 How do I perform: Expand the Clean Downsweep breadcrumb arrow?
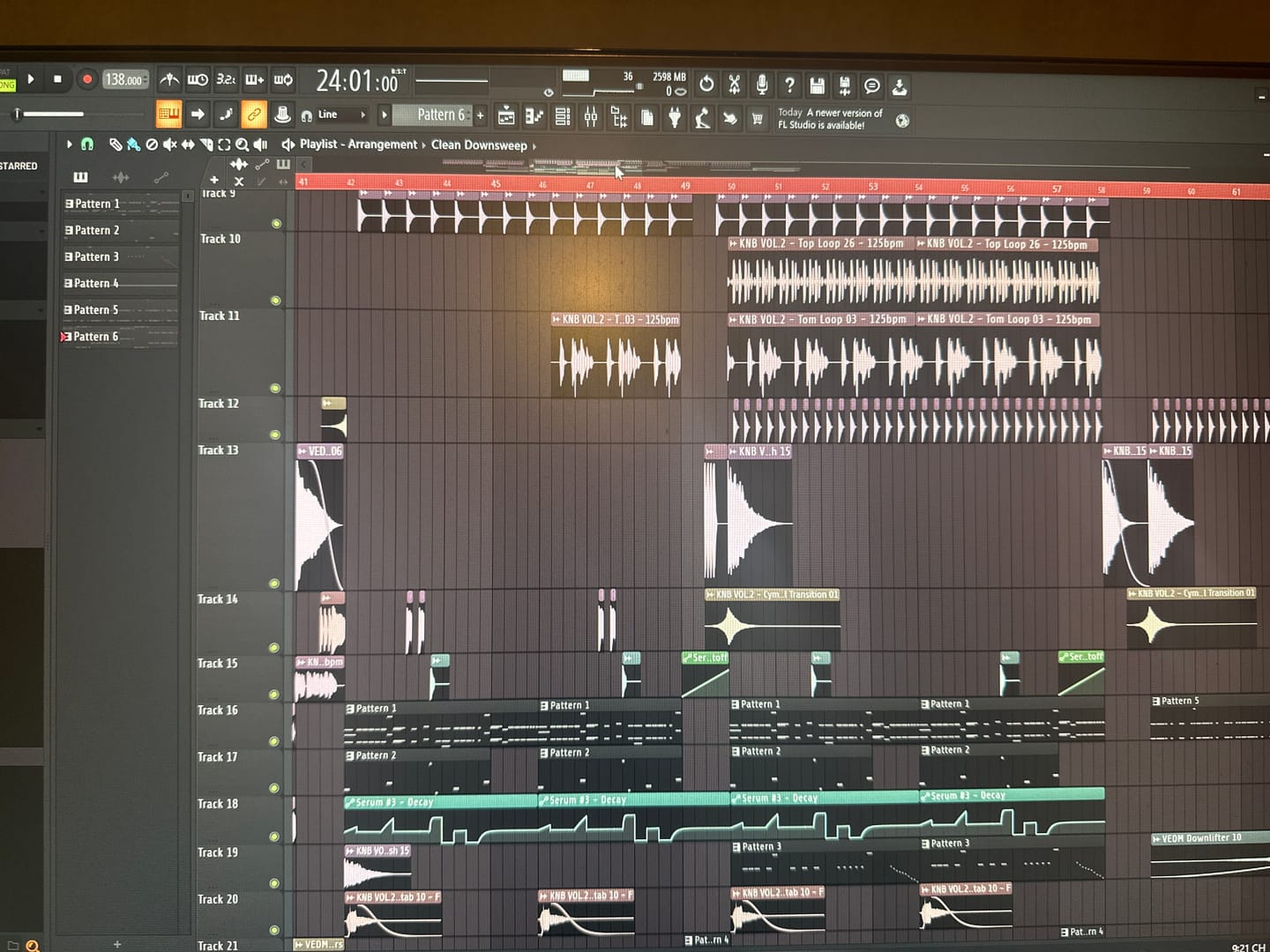534,146
